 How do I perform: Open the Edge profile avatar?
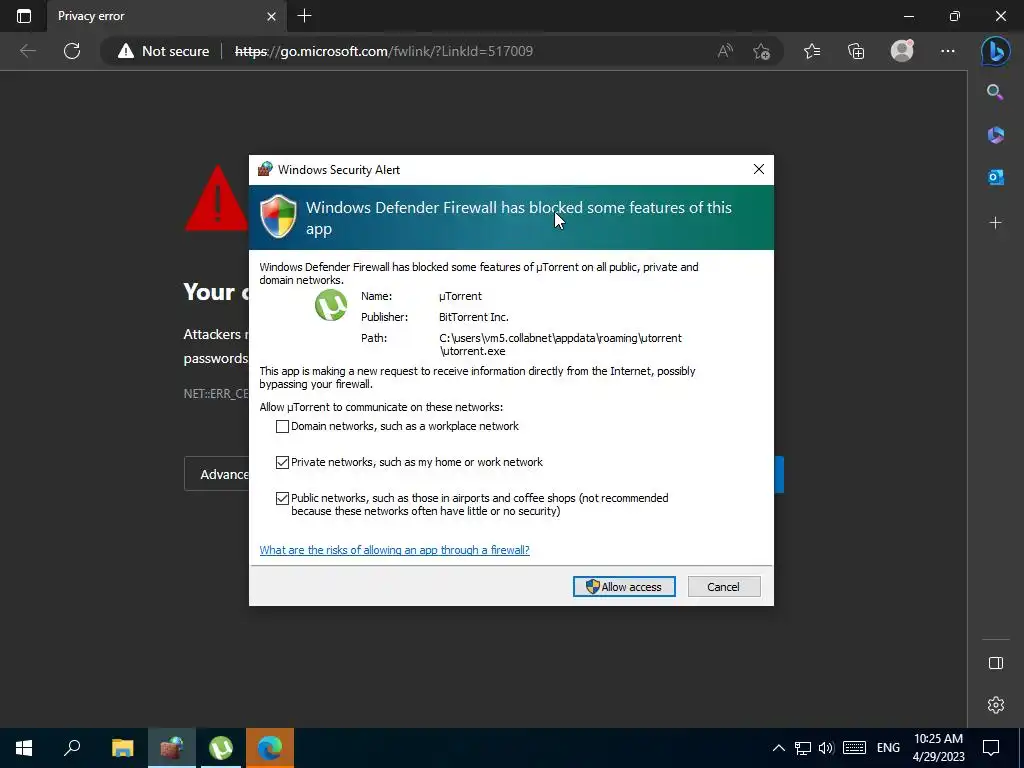click(902, 51)
